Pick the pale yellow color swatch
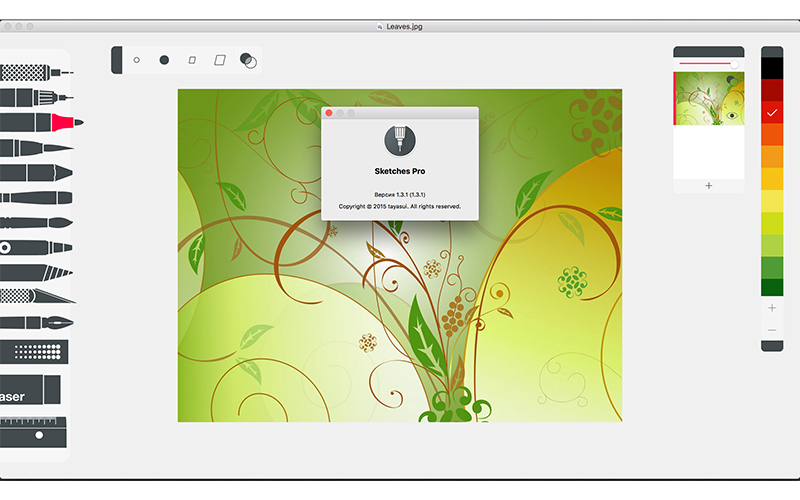Viewport: 800px width, 500px height. pyautogui.click(x=772, y=202)
